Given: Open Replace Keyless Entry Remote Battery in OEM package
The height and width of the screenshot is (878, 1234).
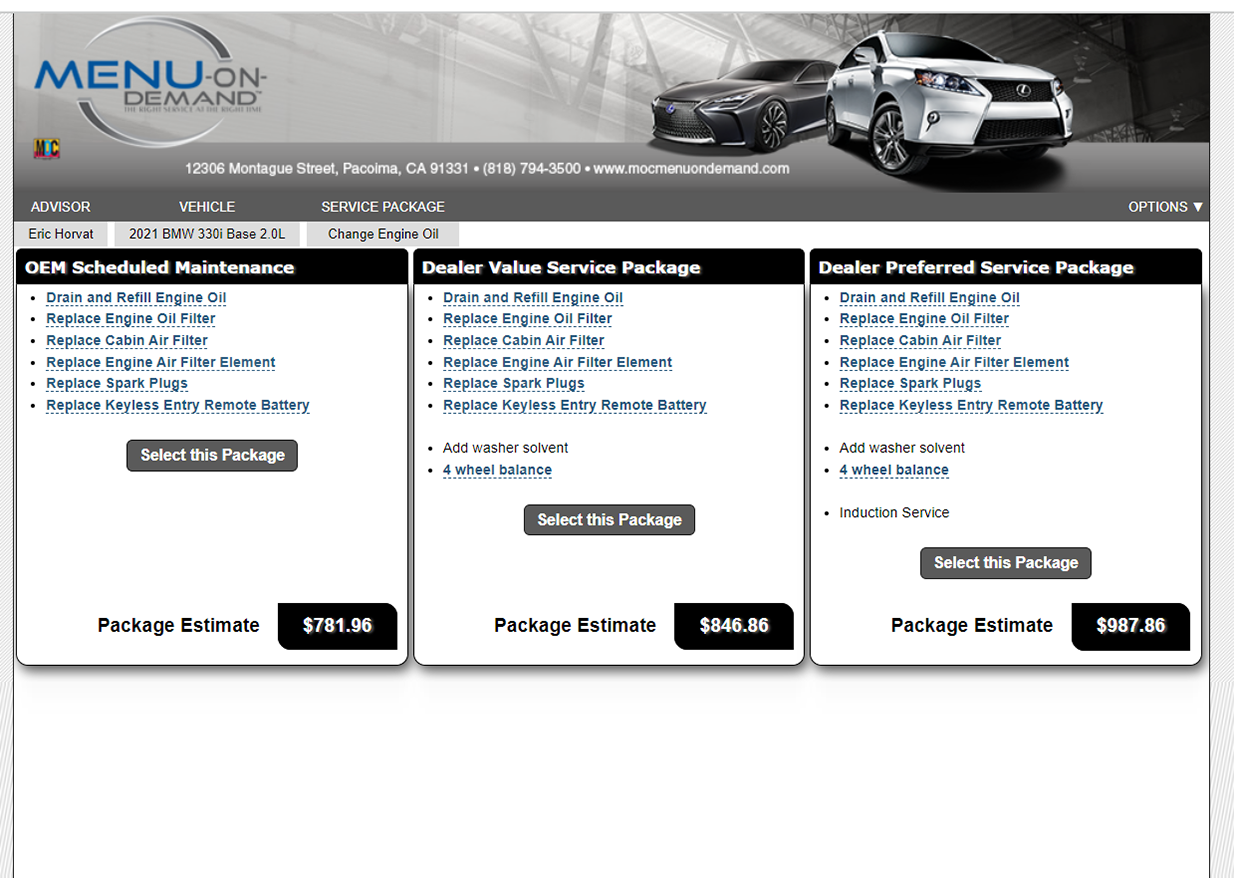Looking at the screenshot, I should (178, 406).
